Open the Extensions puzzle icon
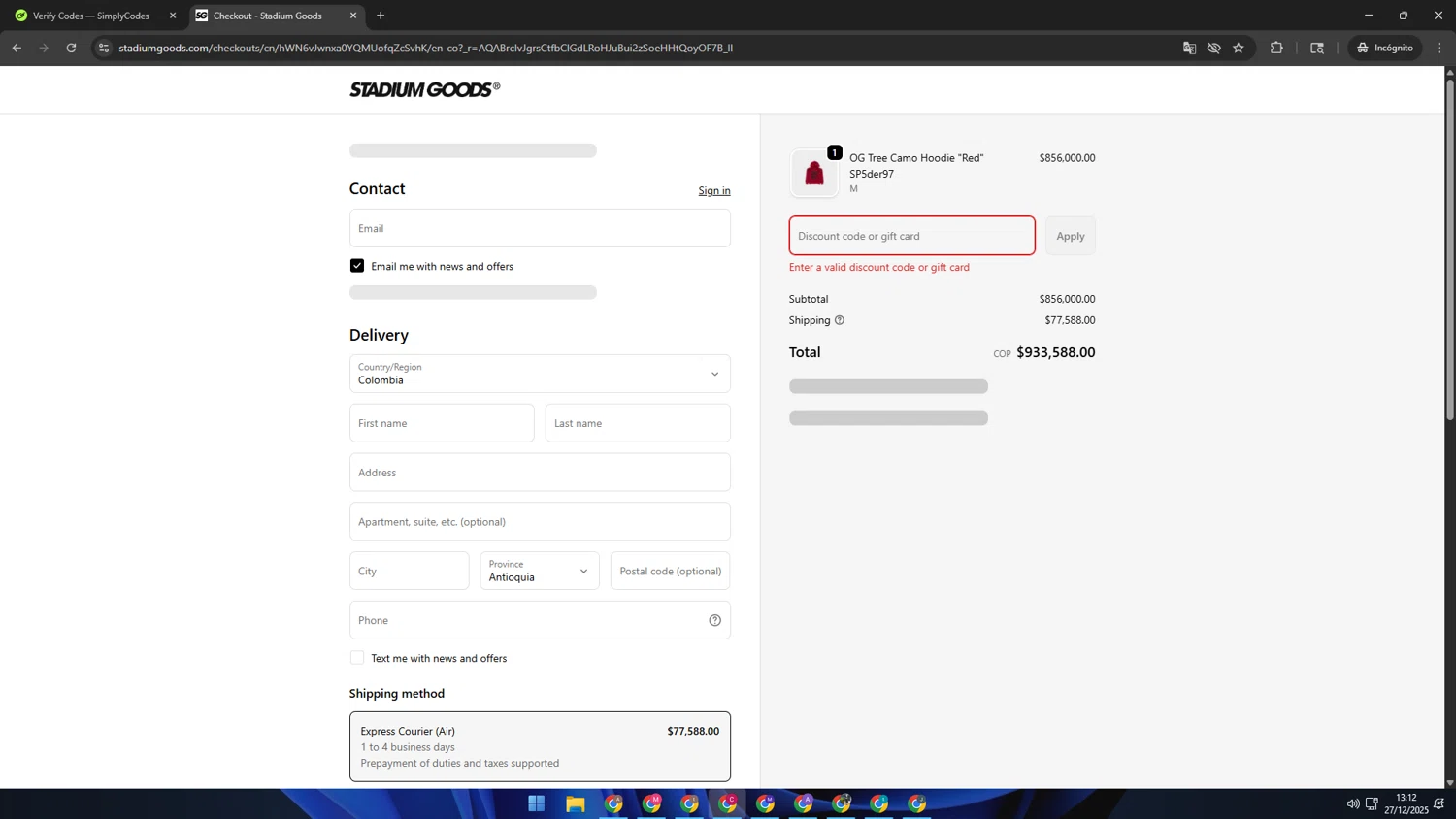This screenshot has width=1456, height=819. point(1276,48)
